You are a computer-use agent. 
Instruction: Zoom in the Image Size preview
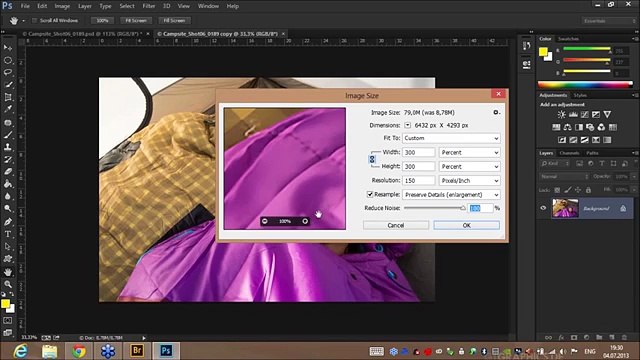coord(305,221)
